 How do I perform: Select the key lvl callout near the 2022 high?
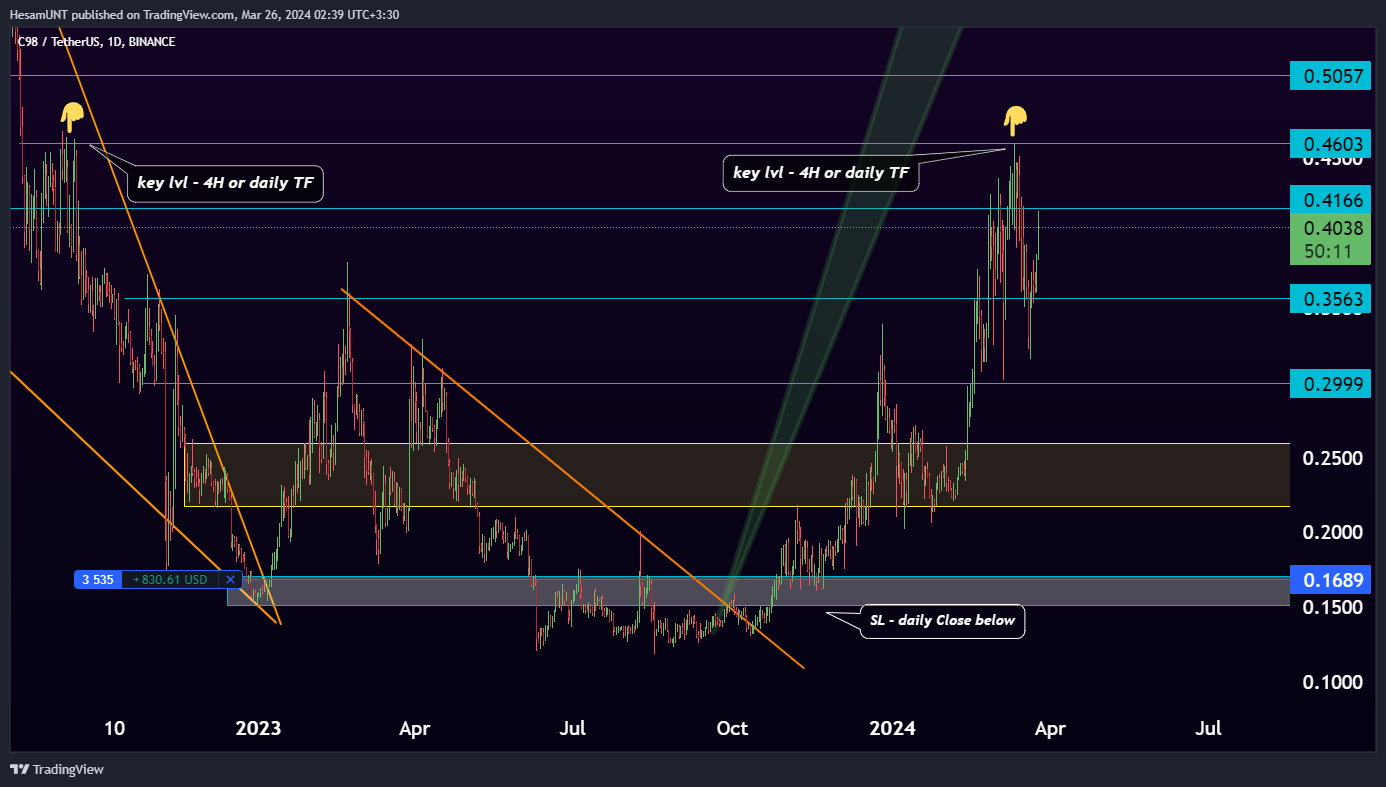[x=224, y=183]
